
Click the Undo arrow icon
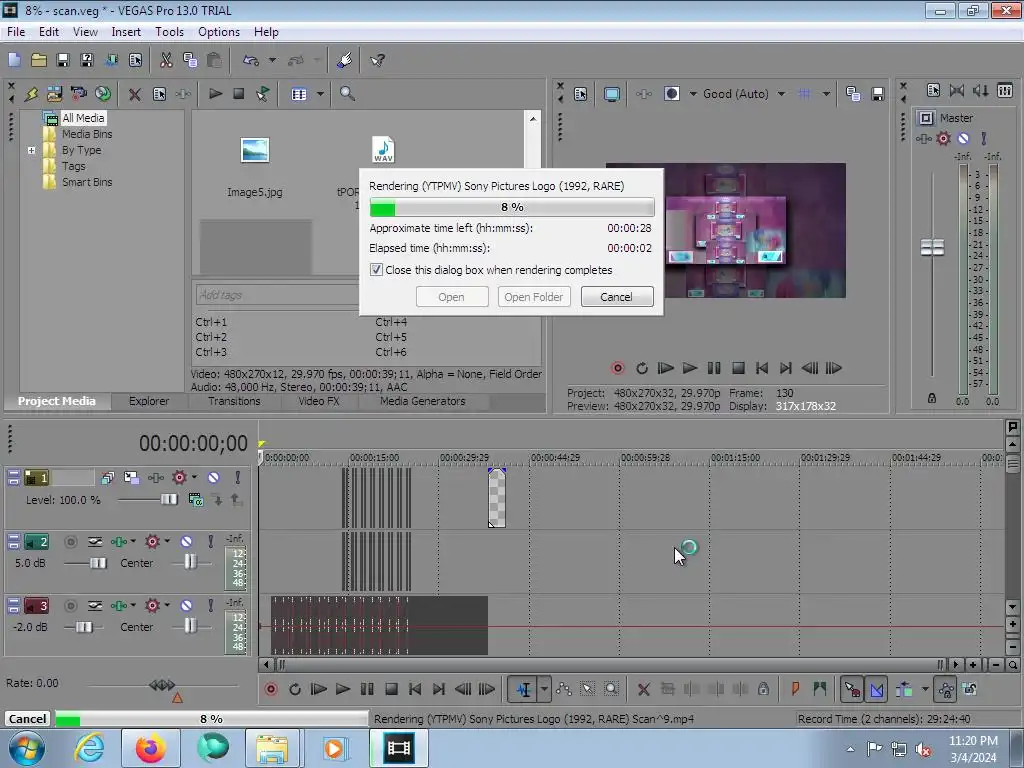click(x=251, y=60)
